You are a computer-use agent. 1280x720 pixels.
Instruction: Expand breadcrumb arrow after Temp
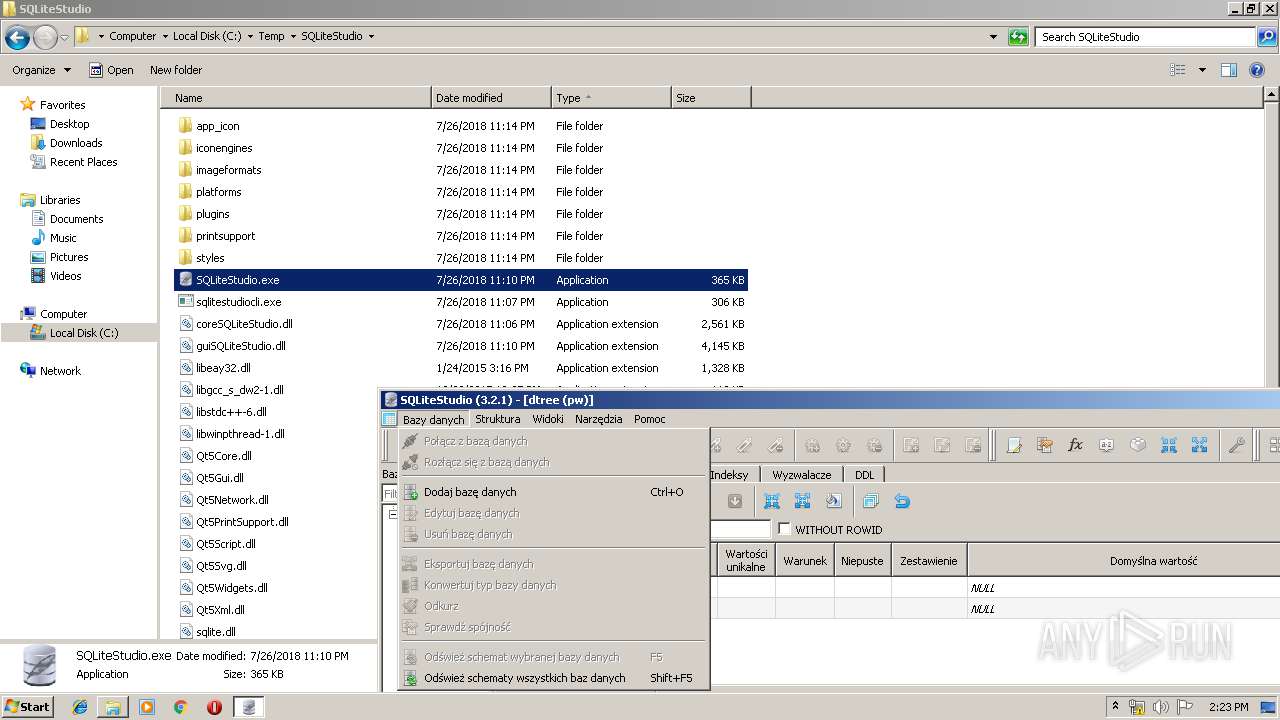click(x=293, y=37)
